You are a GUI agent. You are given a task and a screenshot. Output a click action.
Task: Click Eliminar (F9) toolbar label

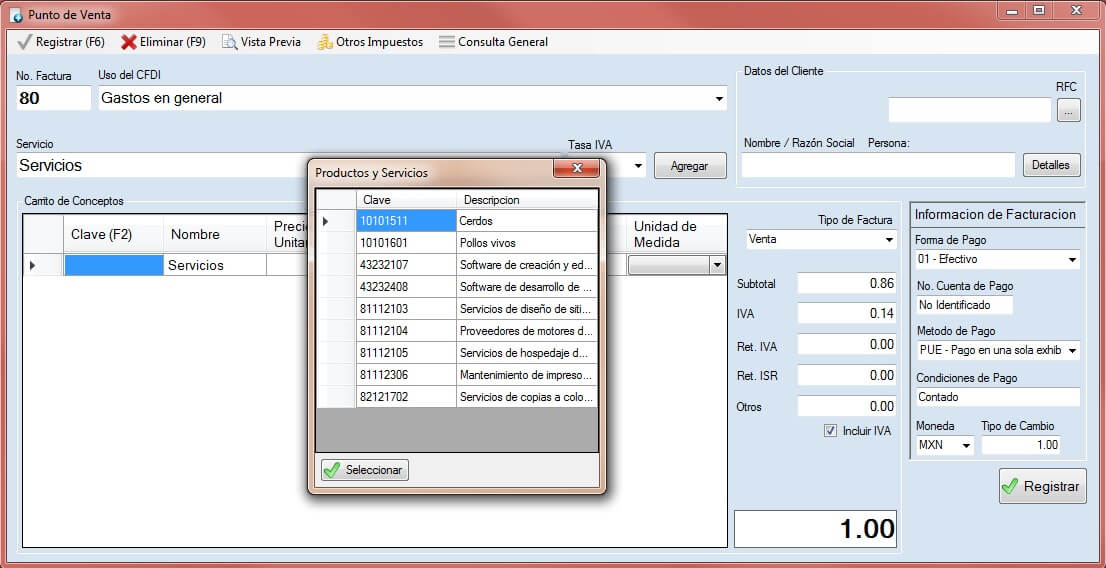(x=173, y=42)
